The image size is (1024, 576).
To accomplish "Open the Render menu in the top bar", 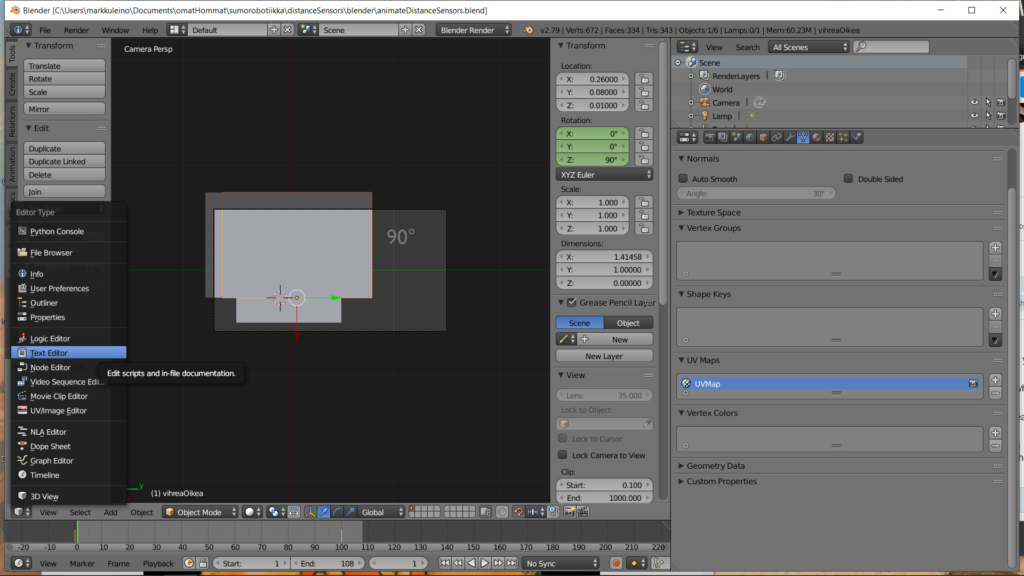I will (76, 30).
